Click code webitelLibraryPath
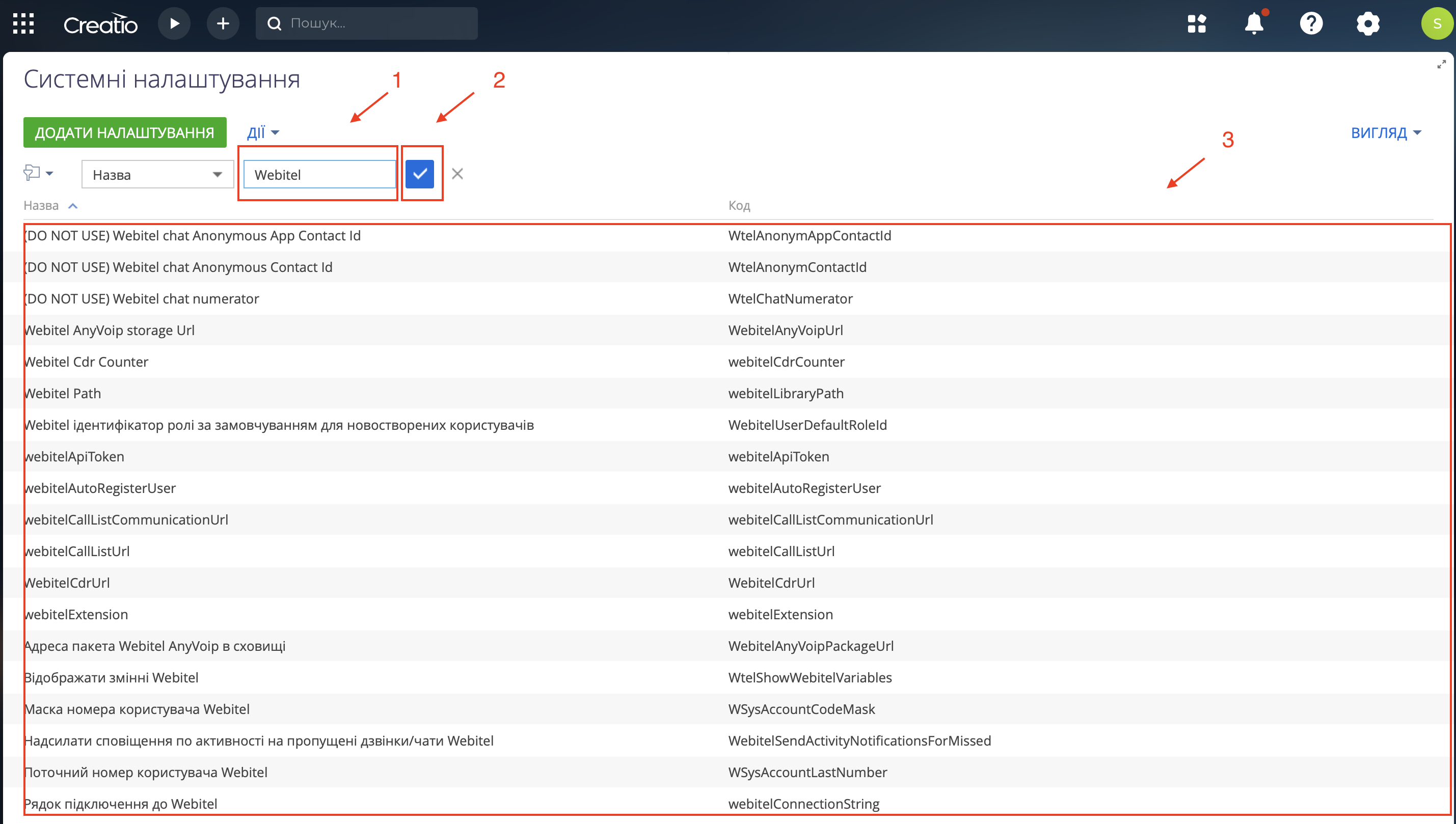1456x824 pixels. [786, 394]
